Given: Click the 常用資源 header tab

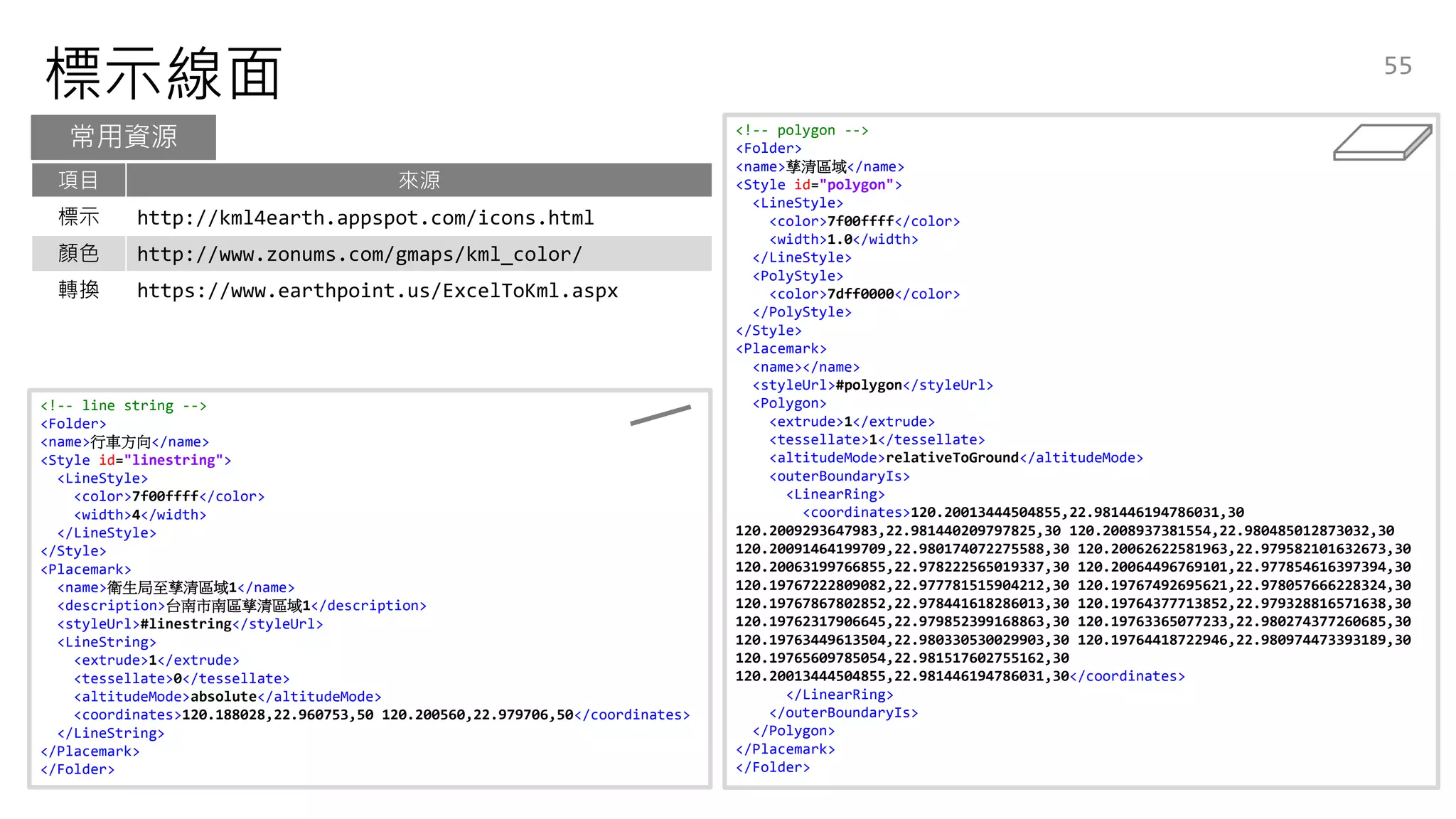Looking at the screenshot, I should coord(124,136).
